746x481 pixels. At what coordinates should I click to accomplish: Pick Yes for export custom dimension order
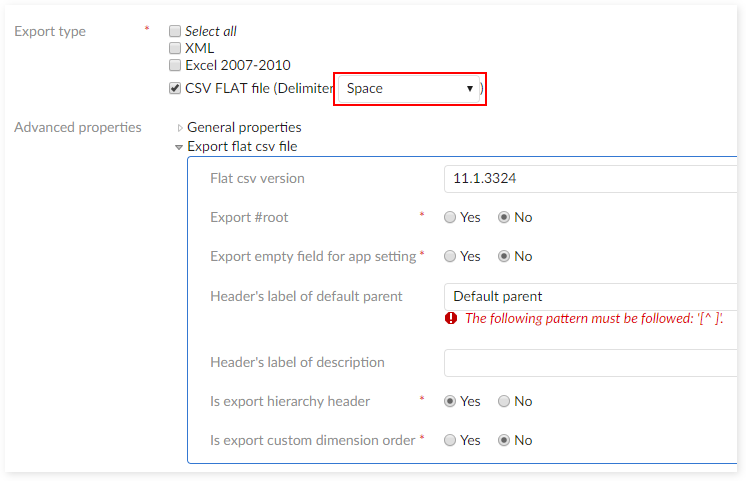[x=450, y=440]
